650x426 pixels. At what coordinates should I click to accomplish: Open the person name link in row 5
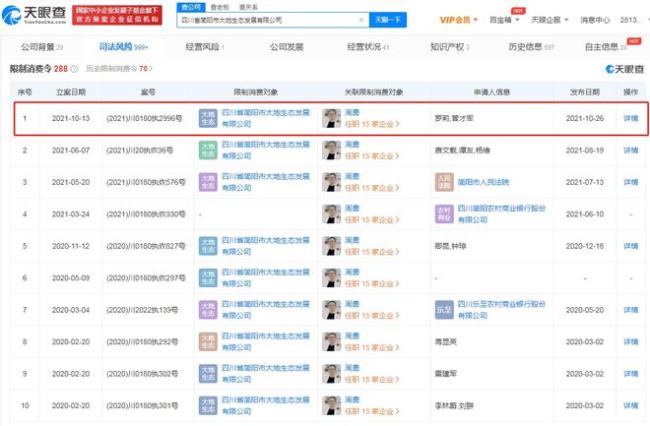pyautogui.click(x=352, y=240)
